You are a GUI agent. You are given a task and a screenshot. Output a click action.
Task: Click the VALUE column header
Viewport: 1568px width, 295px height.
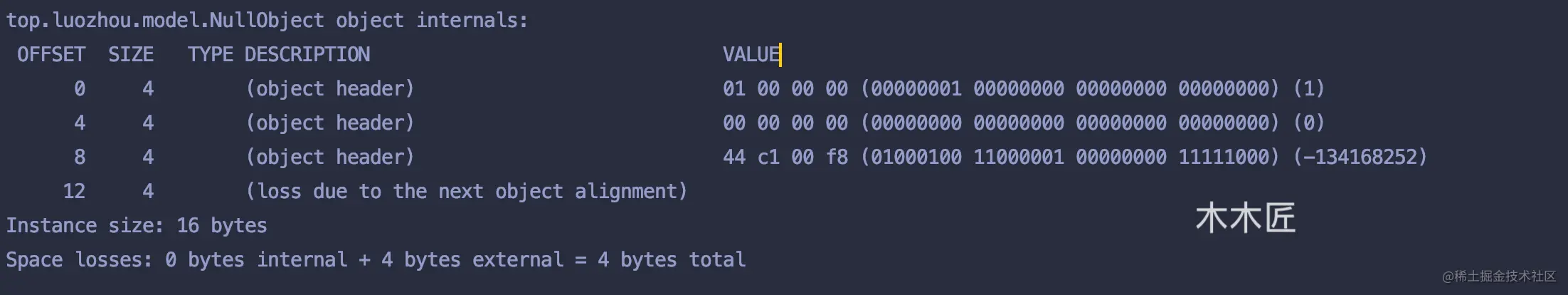click(751, 55)
